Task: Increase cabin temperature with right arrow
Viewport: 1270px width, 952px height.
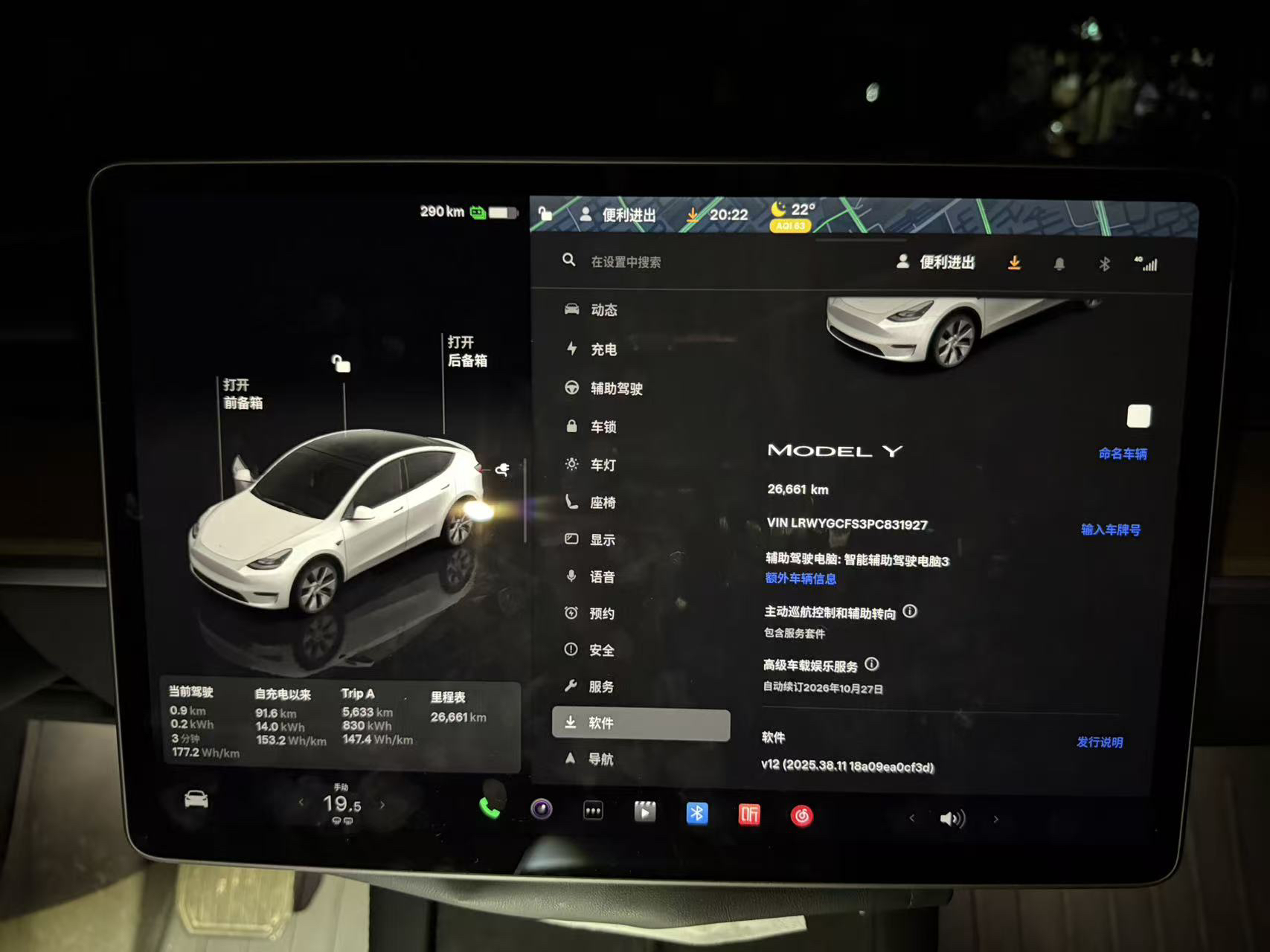Action: coord(382,805)
